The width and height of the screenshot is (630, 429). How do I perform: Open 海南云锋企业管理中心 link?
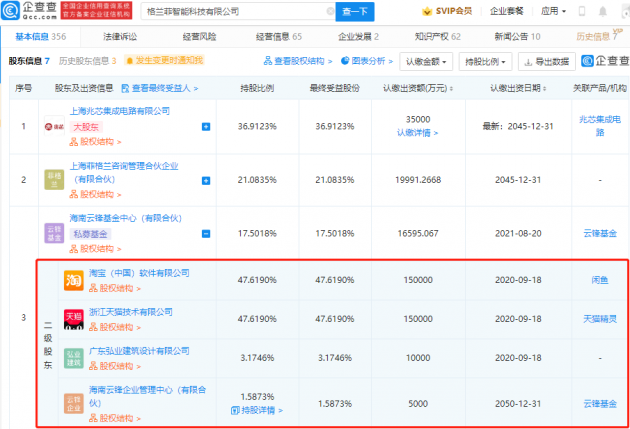147,396
